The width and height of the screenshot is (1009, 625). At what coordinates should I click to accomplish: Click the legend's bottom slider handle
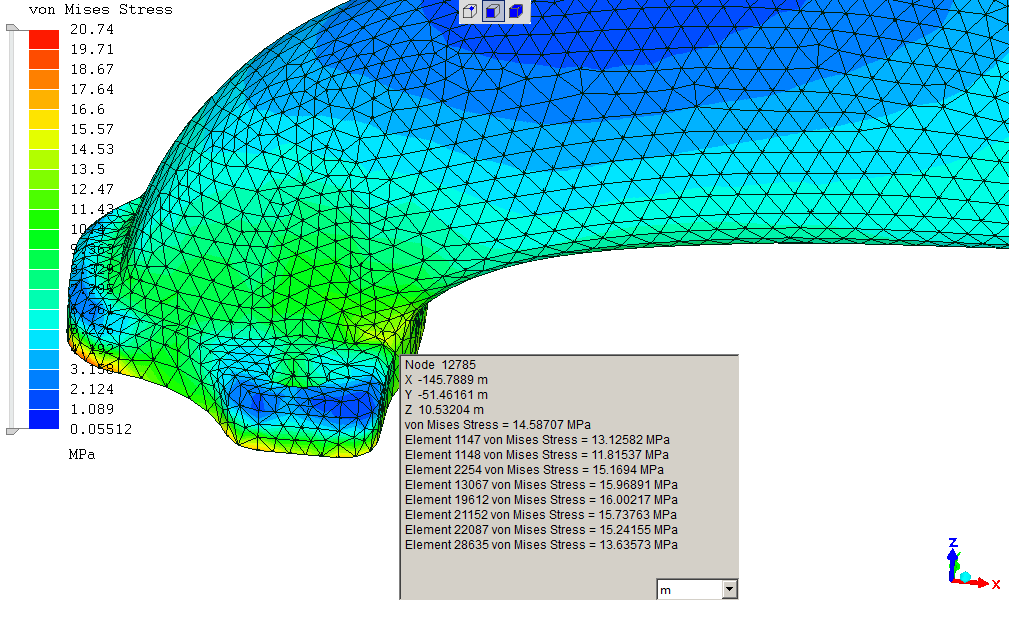coord(12,431)
